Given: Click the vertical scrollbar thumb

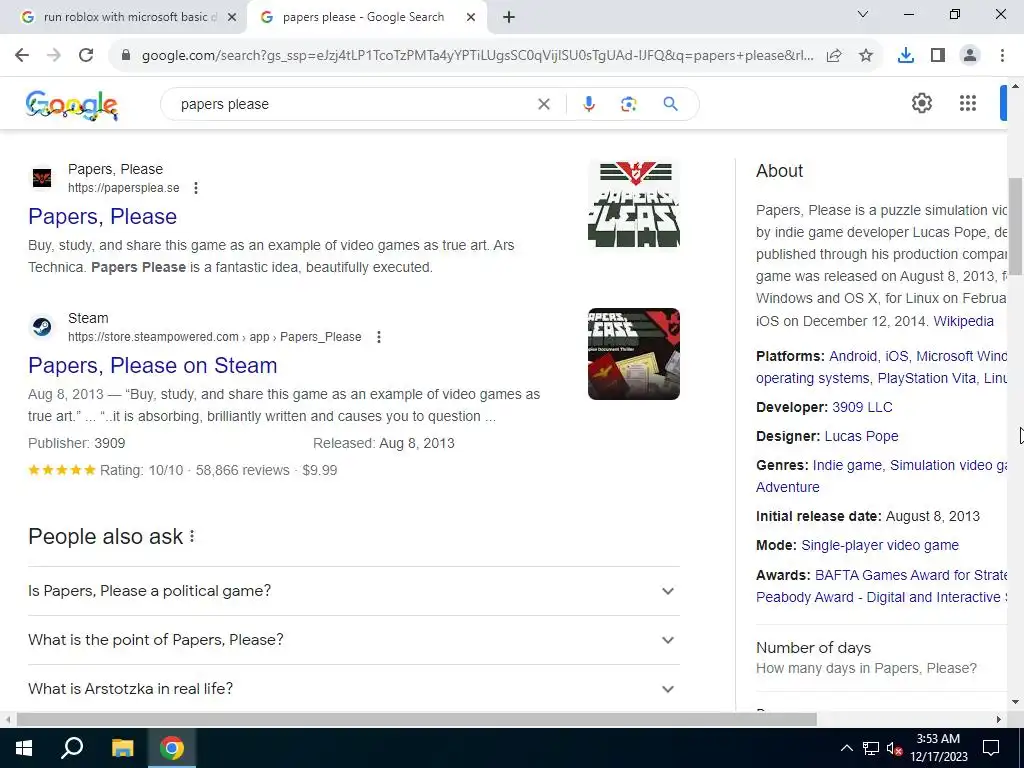Looking at the screenshot, I should click(x=1016, y=226).
